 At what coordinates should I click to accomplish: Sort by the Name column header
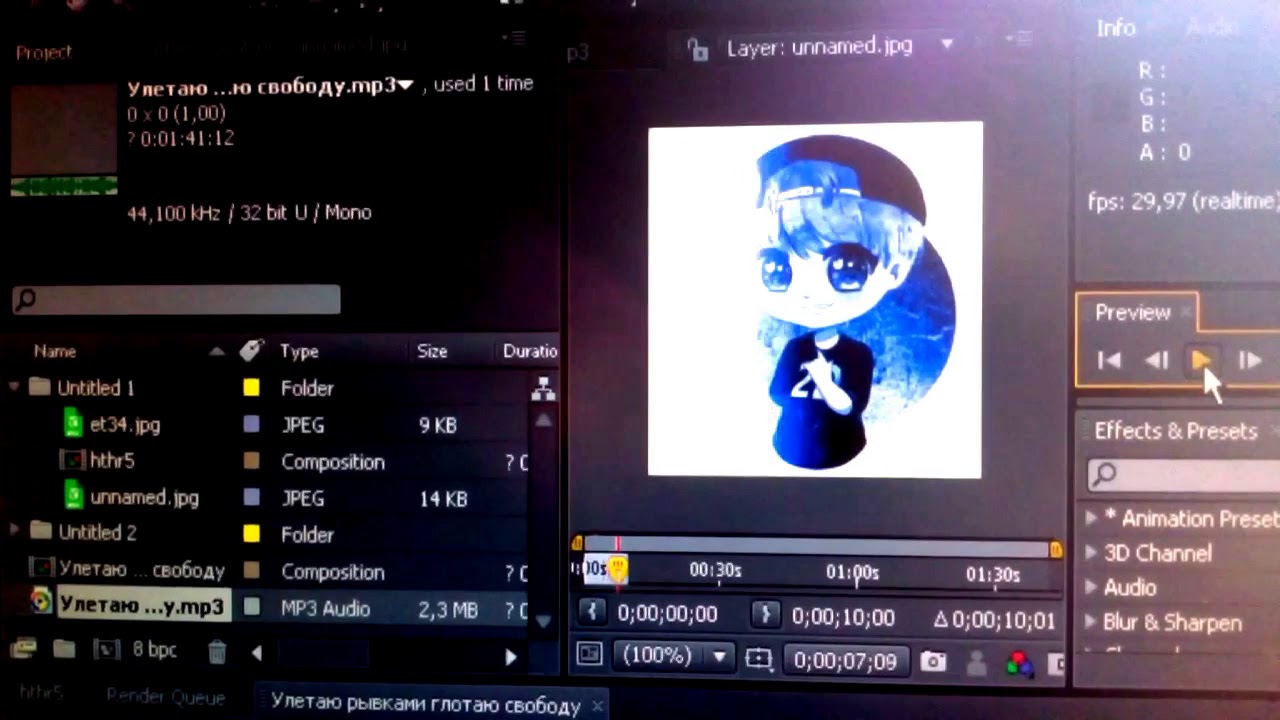pos(55,351)
